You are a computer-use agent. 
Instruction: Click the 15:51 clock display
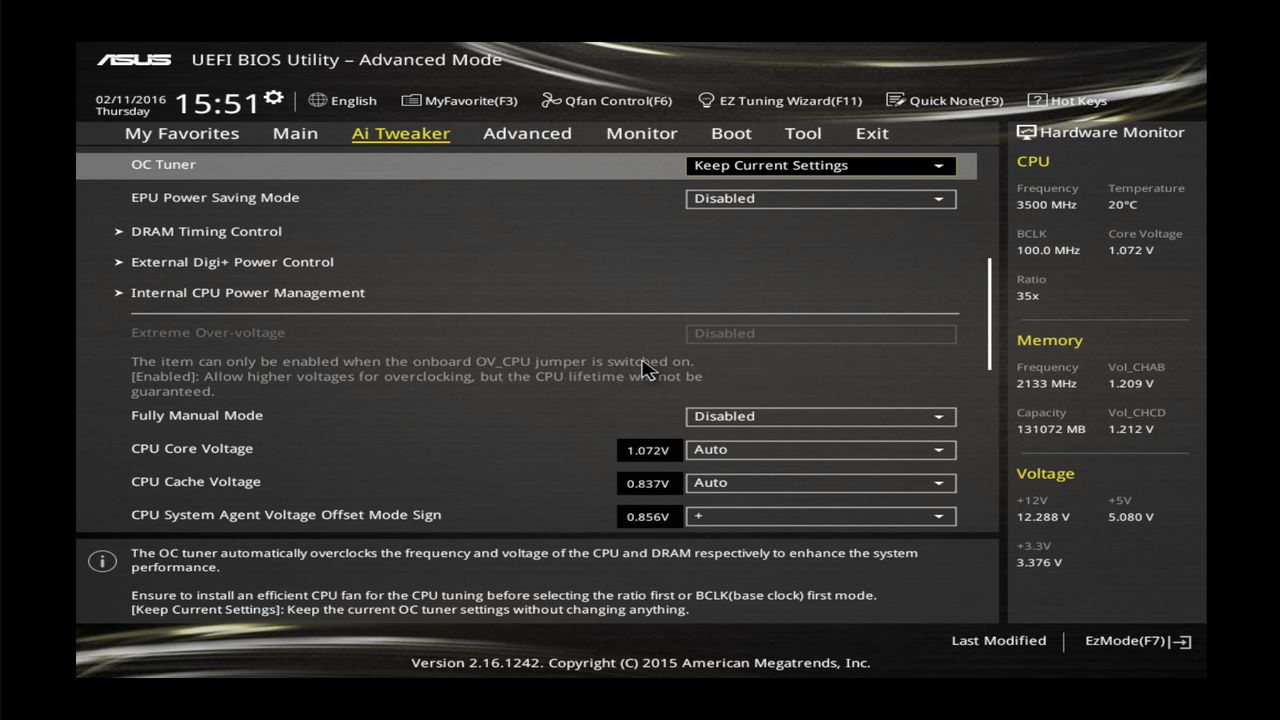(x=217, y=103)
